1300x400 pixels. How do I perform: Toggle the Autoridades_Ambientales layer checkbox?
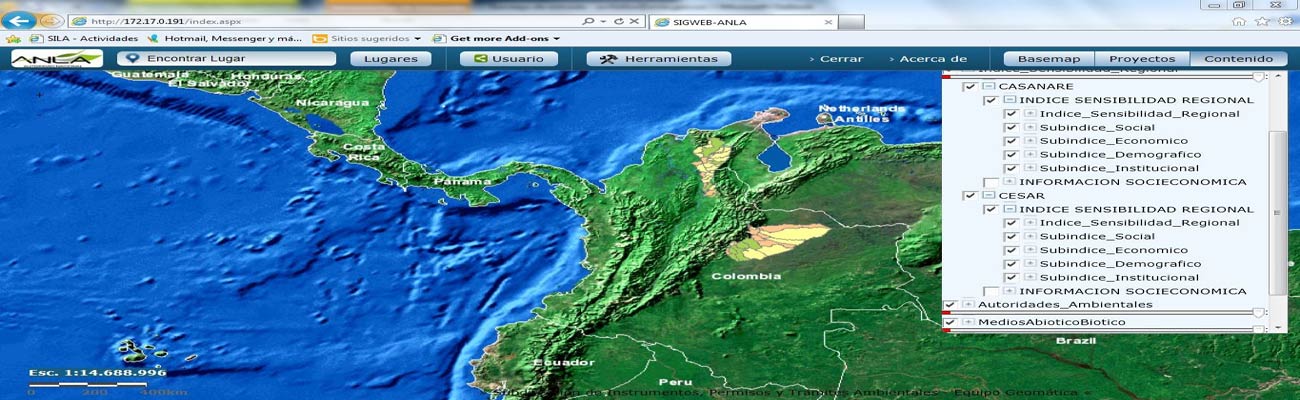(x=950, y=304)
